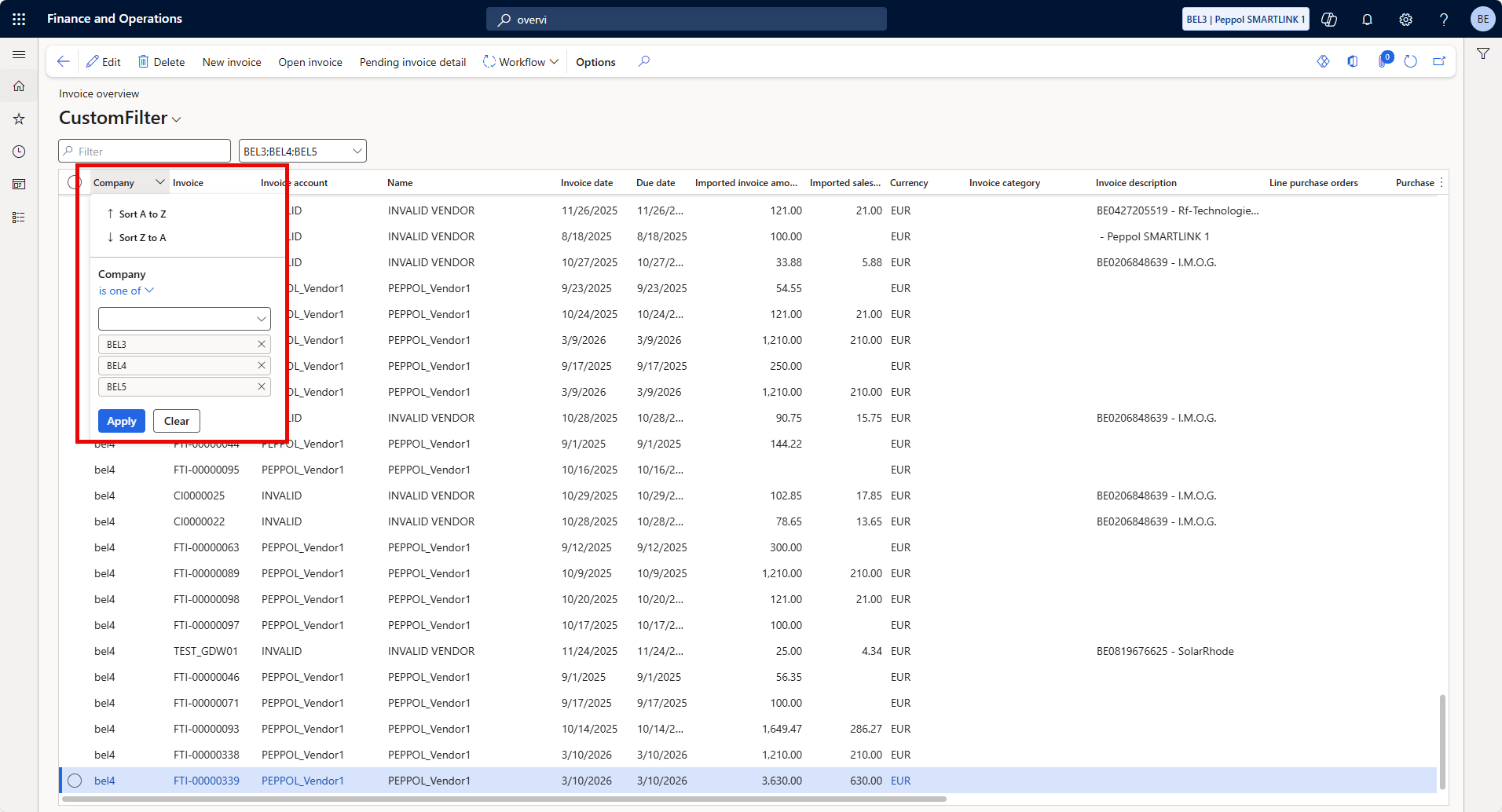
Task: Remove BEL5 from the company filter
Action: (262, 386)
